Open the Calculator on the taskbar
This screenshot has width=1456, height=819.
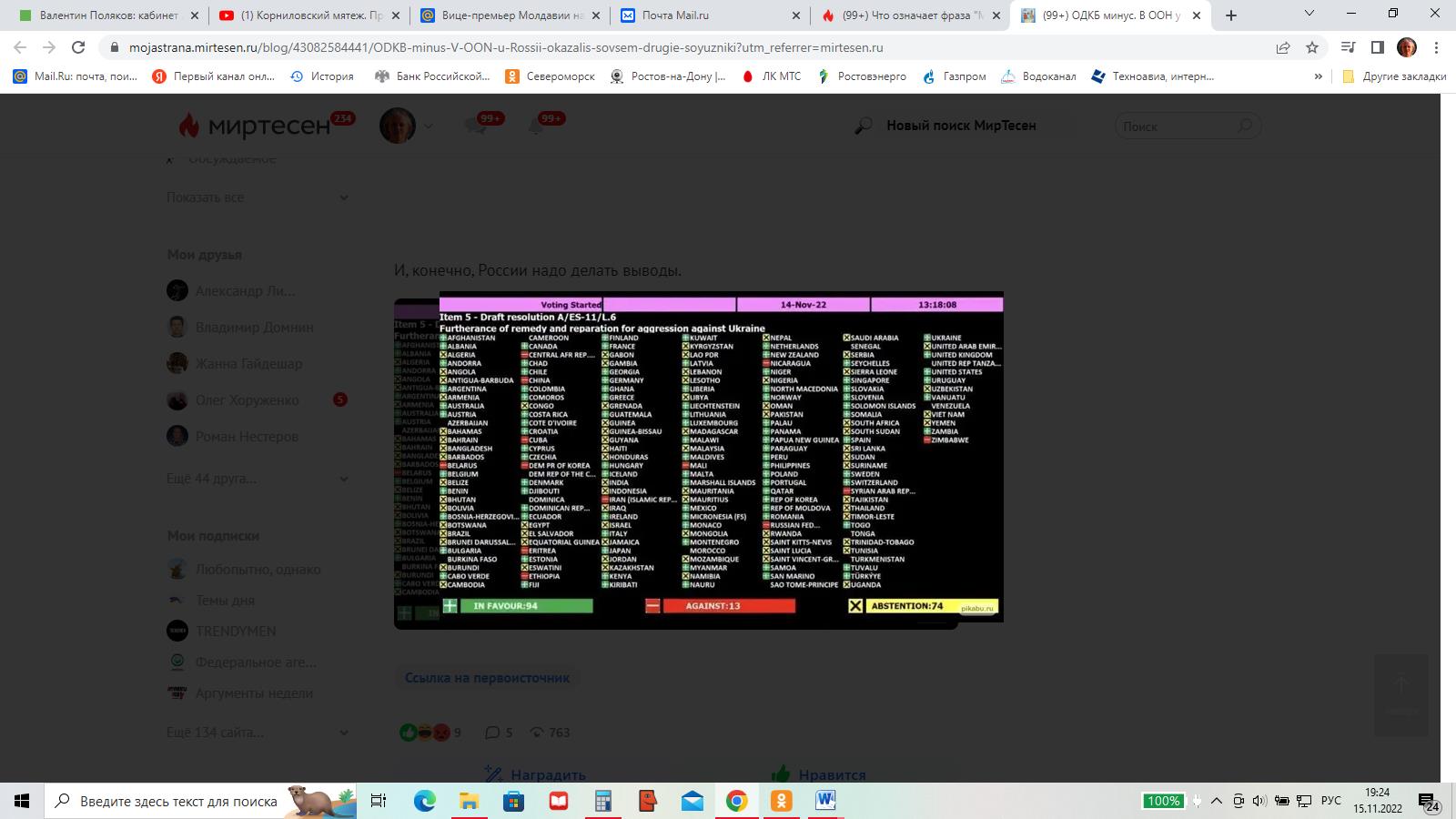pos(602,801)
